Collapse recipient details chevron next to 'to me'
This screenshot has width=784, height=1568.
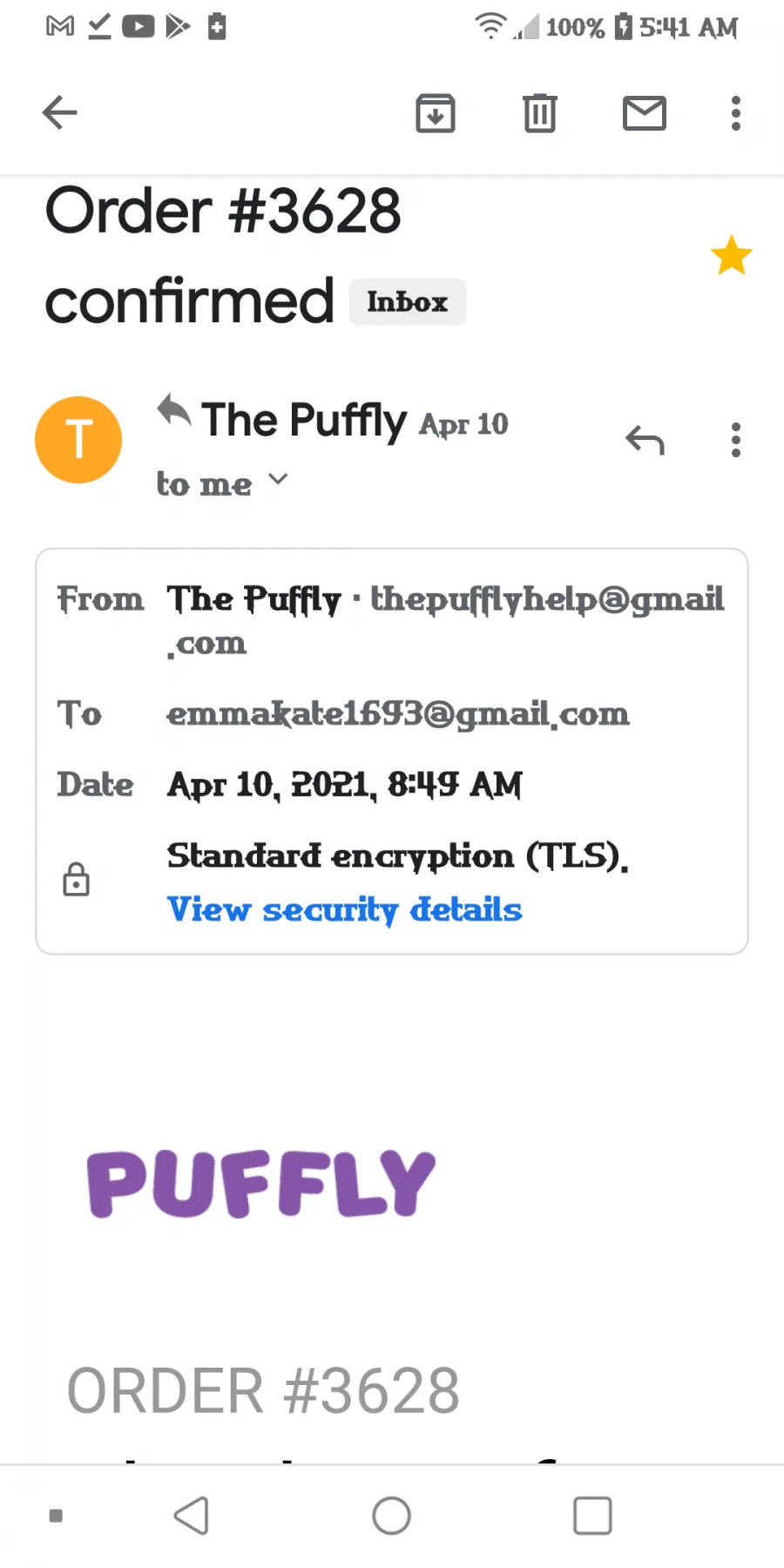click(278, 479)
